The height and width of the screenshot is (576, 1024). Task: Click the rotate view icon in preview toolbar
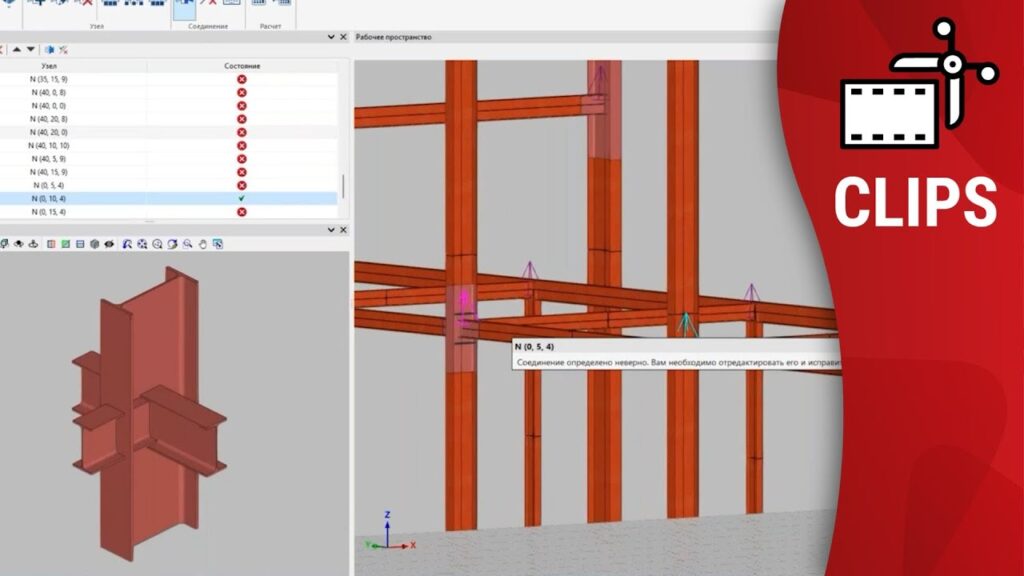click(x=172, y=243)
